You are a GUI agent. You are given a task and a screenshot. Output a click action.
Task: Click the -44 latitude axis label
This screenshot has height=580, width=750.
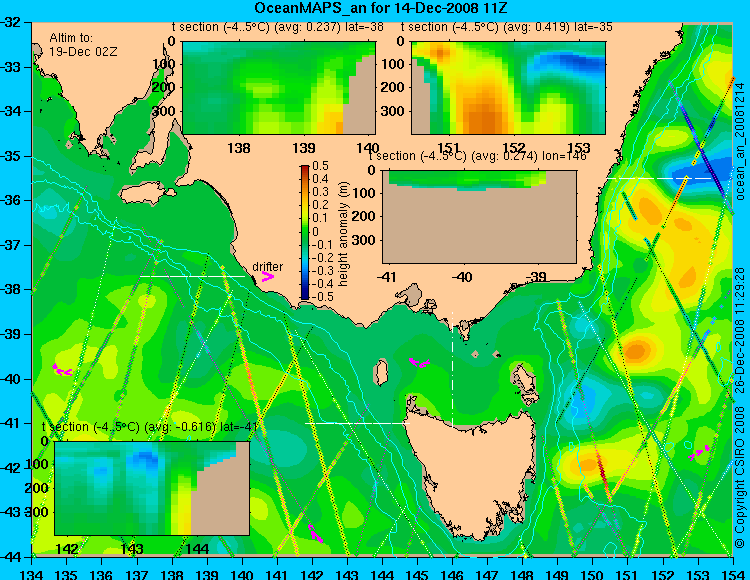point(11,557)
